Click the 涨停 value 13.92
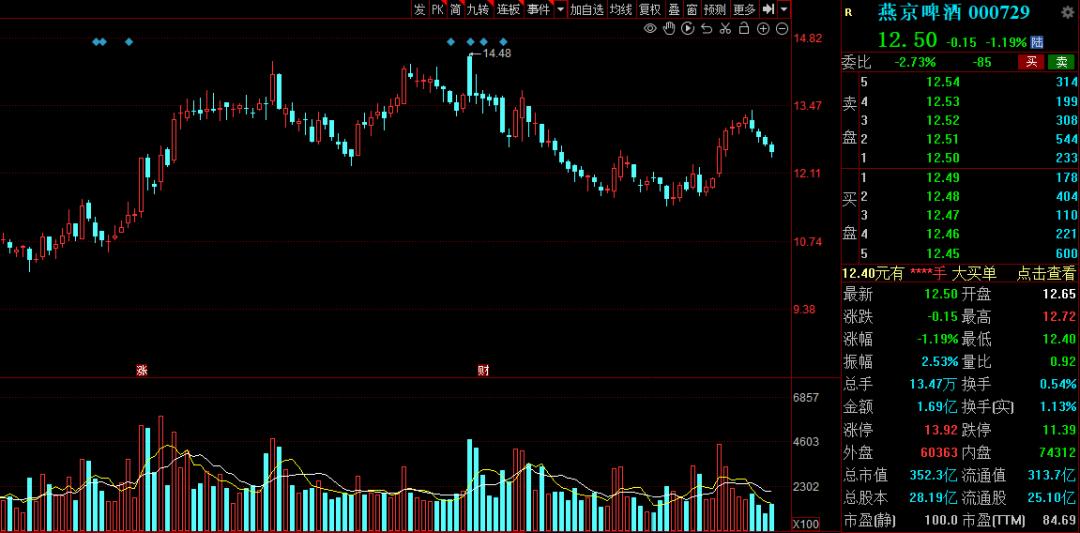The image size is (1080, 533). [x=941, y=430]
